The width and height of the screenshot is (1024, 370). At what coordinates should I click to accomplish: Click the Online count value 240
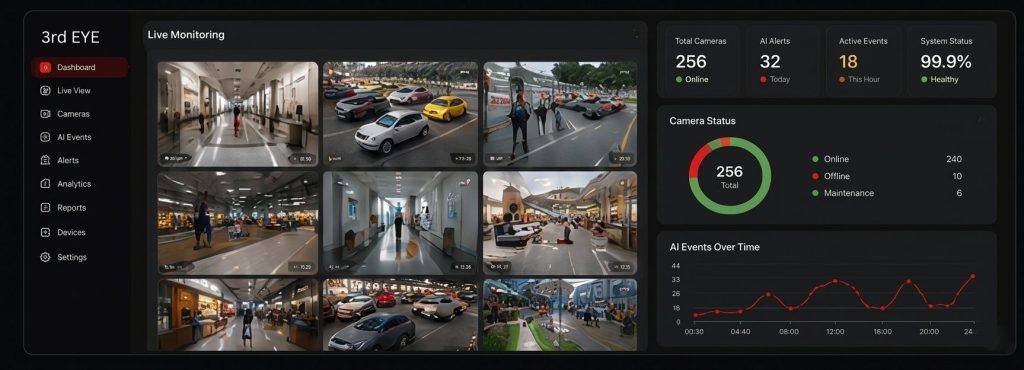pos(953,159)
